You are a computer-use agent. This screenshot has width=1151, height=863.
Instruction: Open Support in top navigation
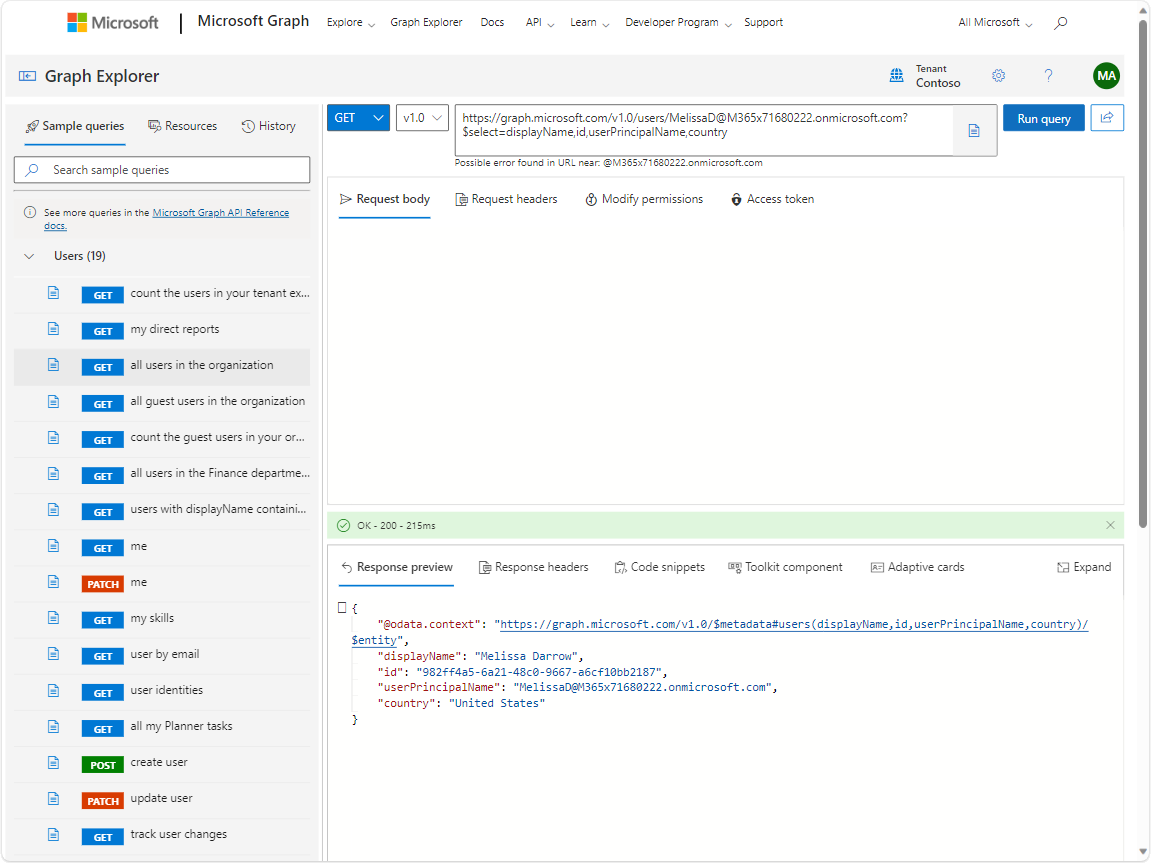(763, 23)
